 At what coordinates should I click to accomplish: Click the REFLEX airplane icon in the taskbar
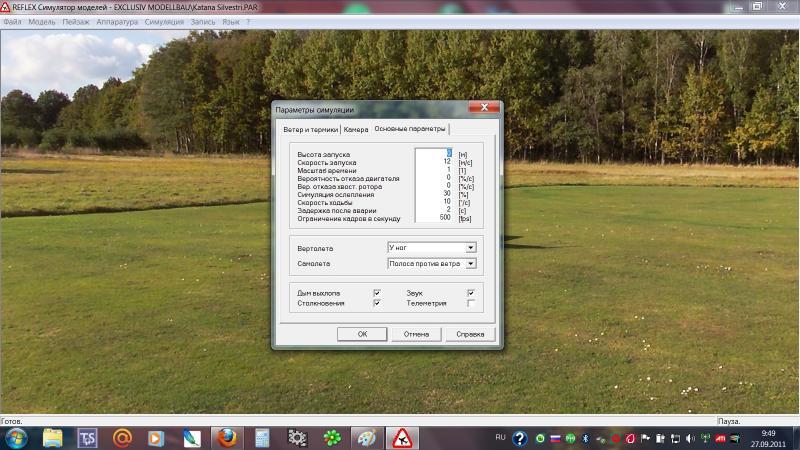402,438
